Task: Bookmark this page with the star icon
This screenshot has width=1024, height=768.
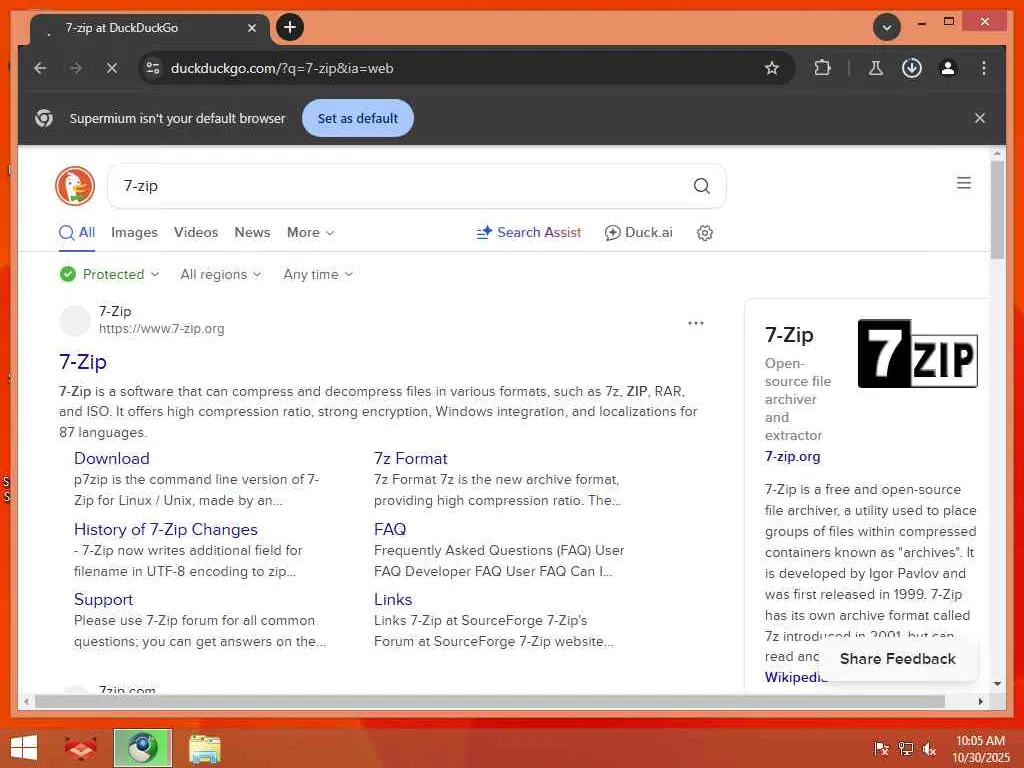Action: [772, 68]
